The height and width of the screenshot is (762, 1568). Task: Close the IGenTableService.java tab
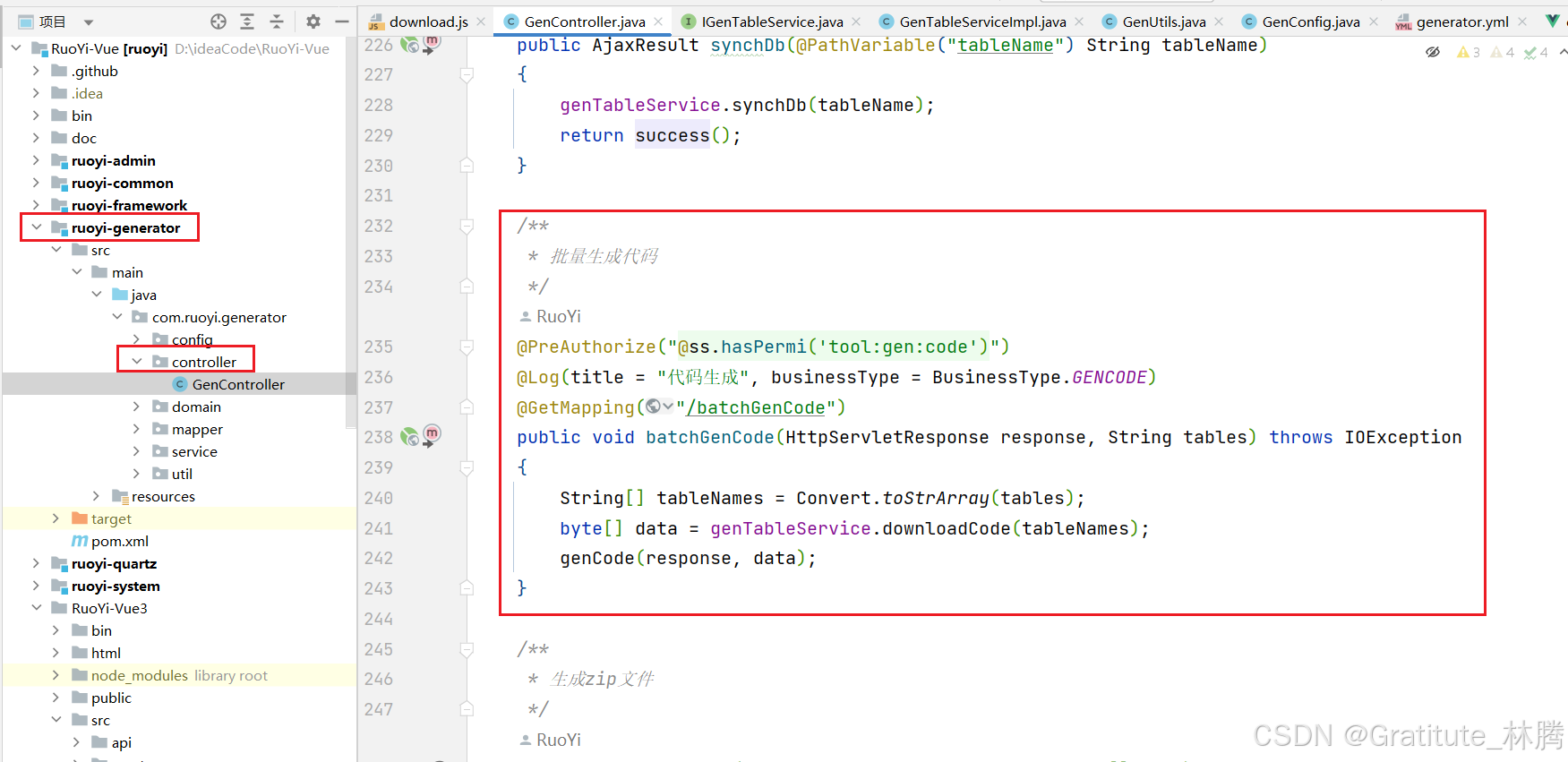856,21
